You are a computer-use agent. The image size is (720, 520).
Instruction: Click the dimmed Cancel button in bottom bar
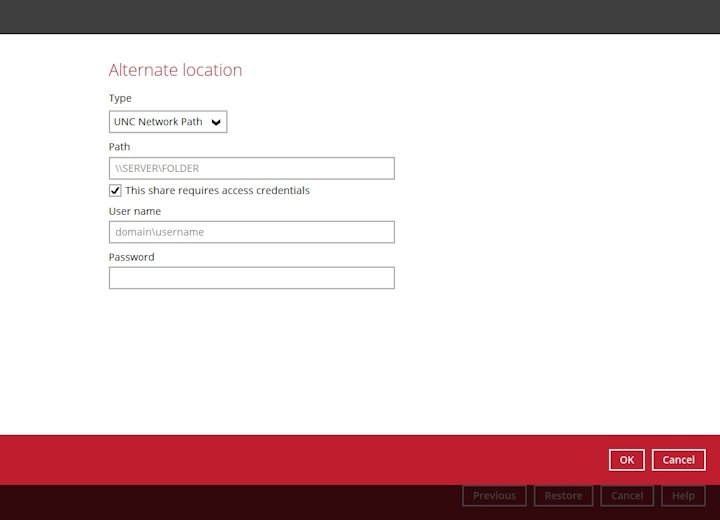(627, 496)
